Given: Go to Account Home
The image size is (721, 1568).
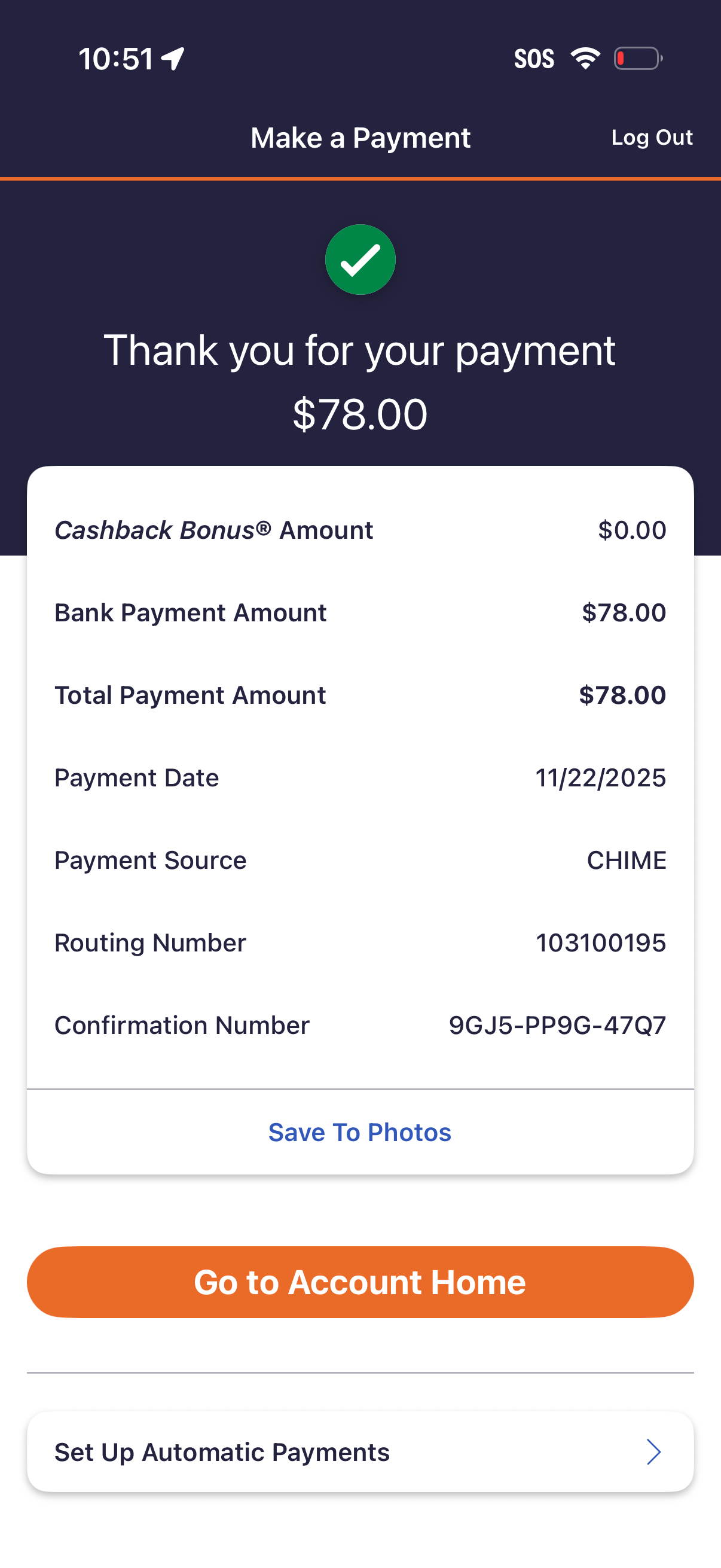Looking at the screenshot, I should click(x=360, y=1282).
